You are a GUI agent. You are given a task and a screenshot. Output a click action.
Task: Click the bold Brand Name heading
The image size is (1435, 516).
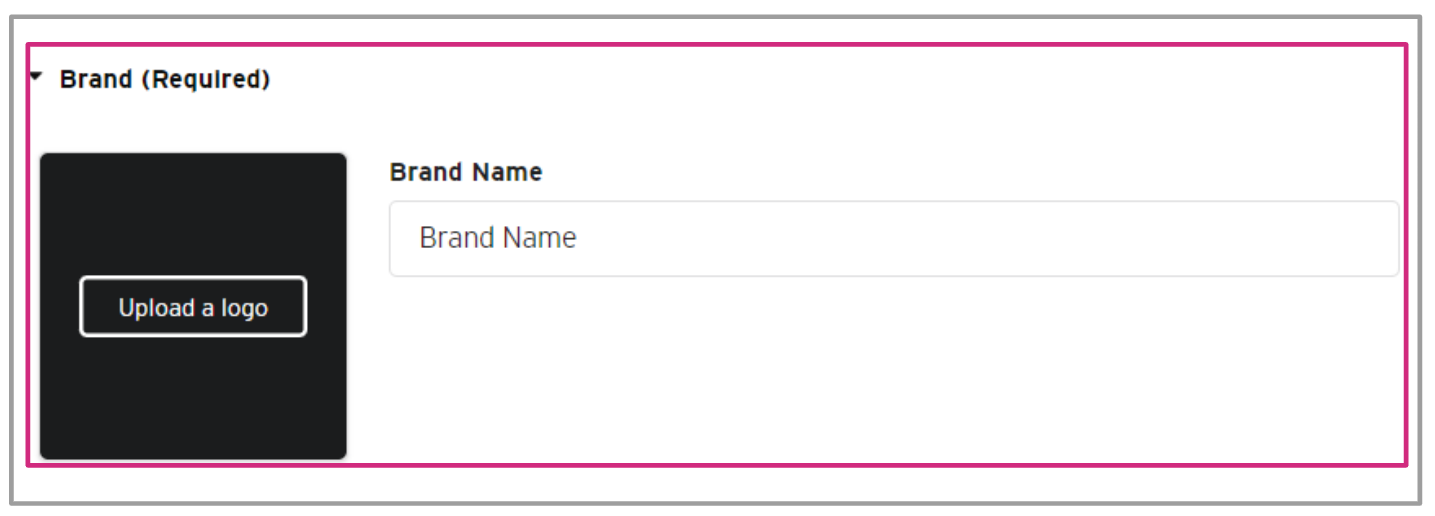coord(466,173)
